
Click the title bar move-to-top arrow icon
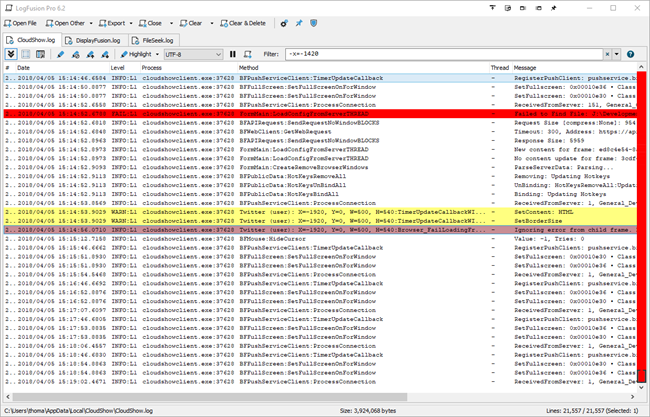492,8
